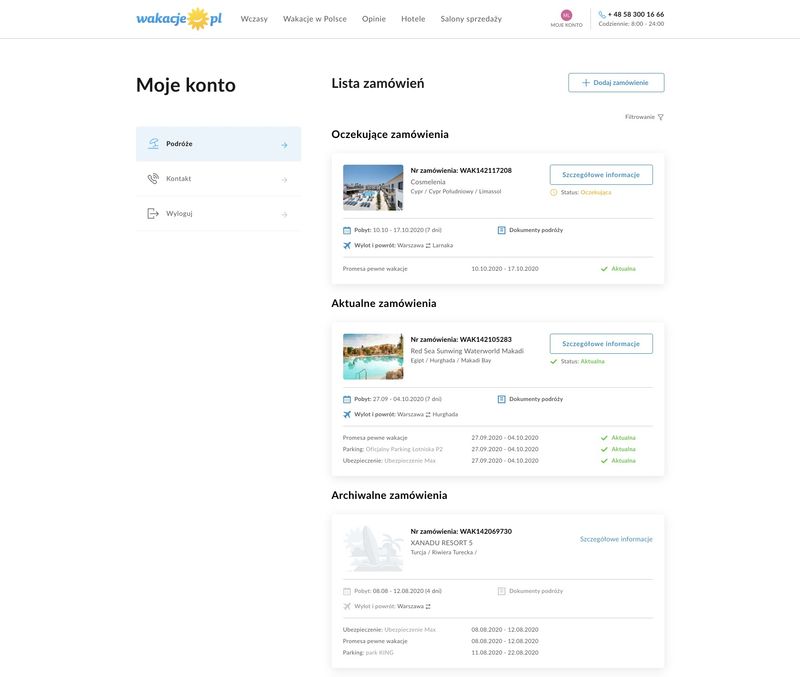Open the Moje konto avatar icon
The height and width of the screenshot is (677, 800).
coord(566,15)
